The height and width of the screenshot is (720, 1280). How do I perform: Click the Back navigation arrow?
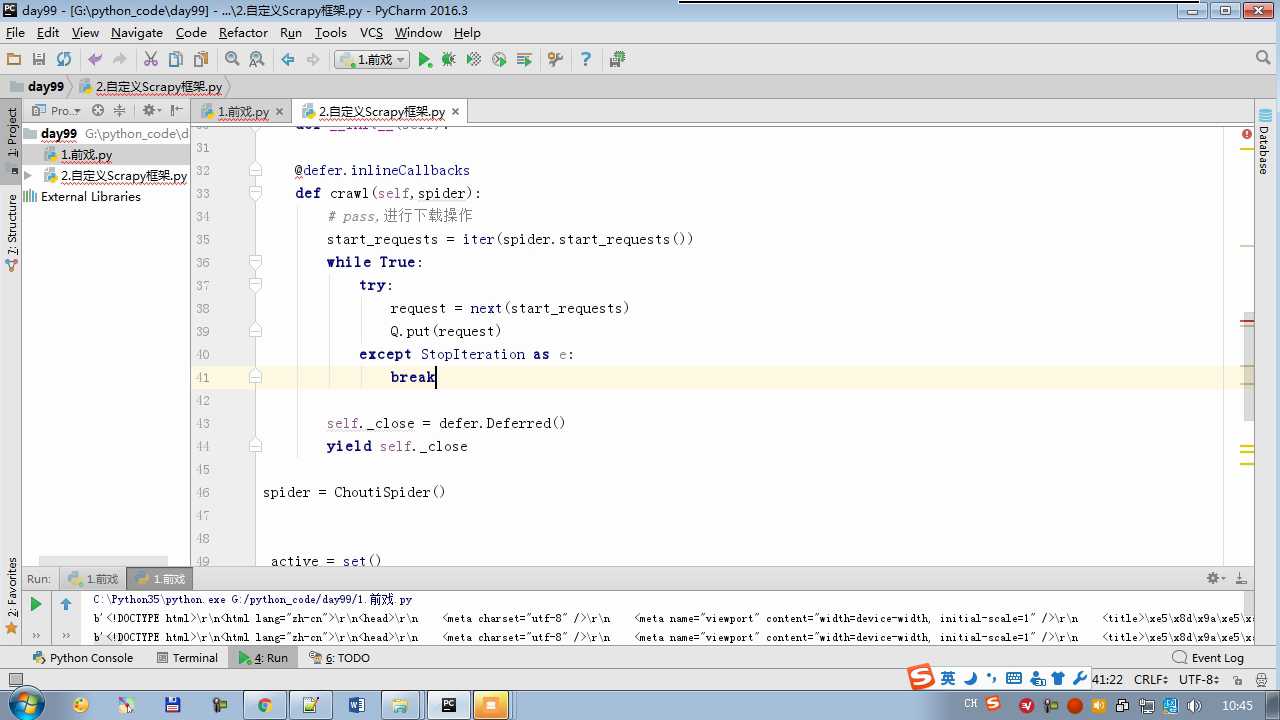coord(288,59)
